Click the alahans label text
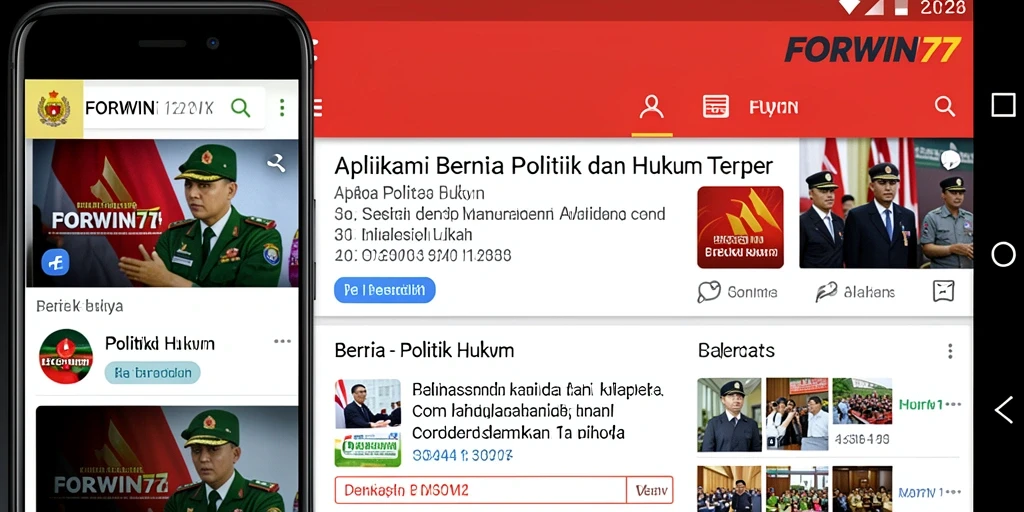 point(869,292)
